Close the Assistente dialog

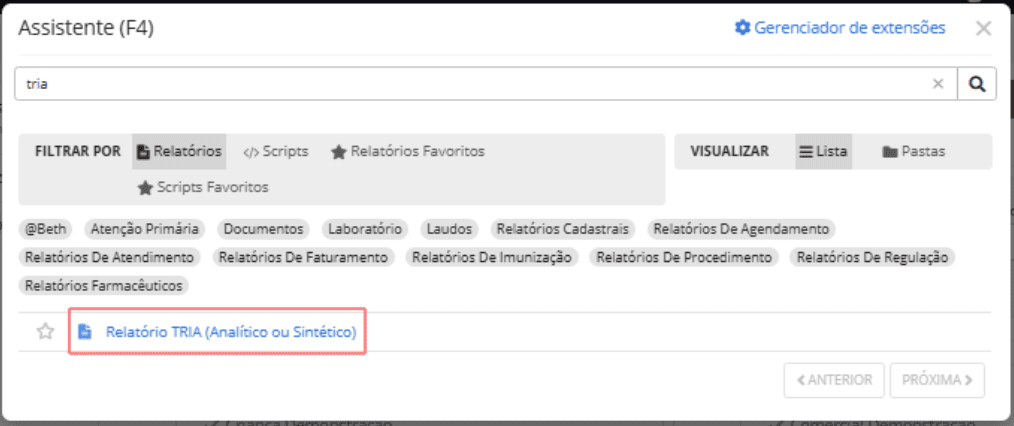(x=984, y=29)
